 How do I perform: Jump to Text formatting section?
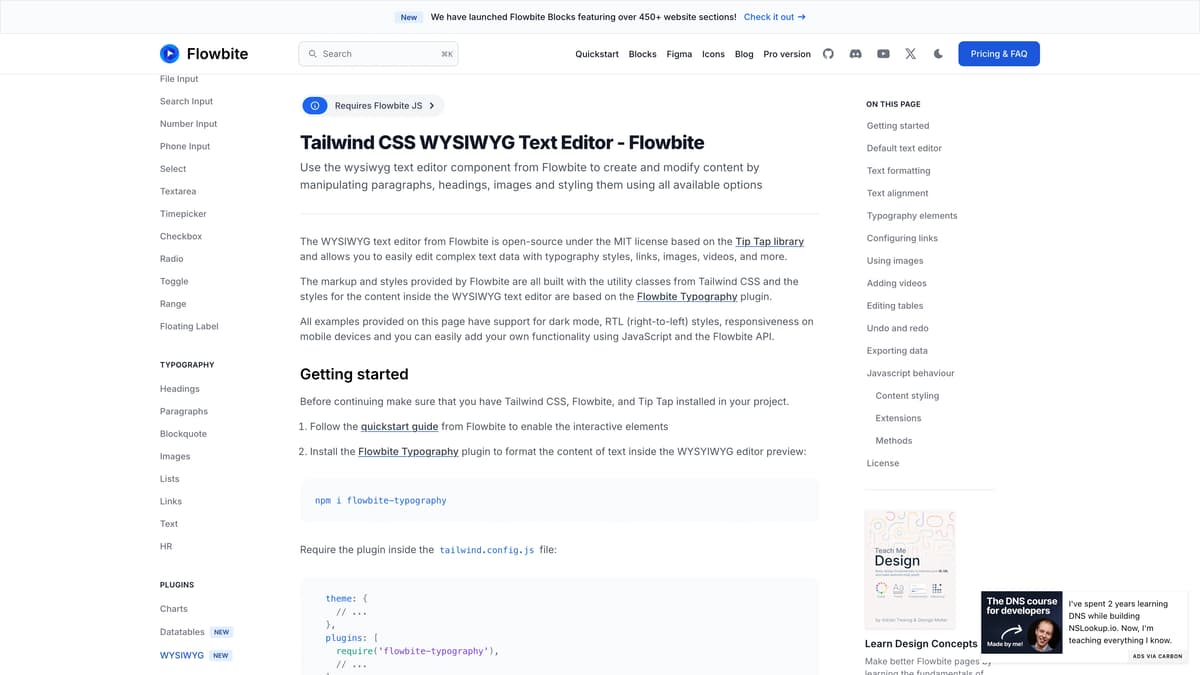pos(898,171)
